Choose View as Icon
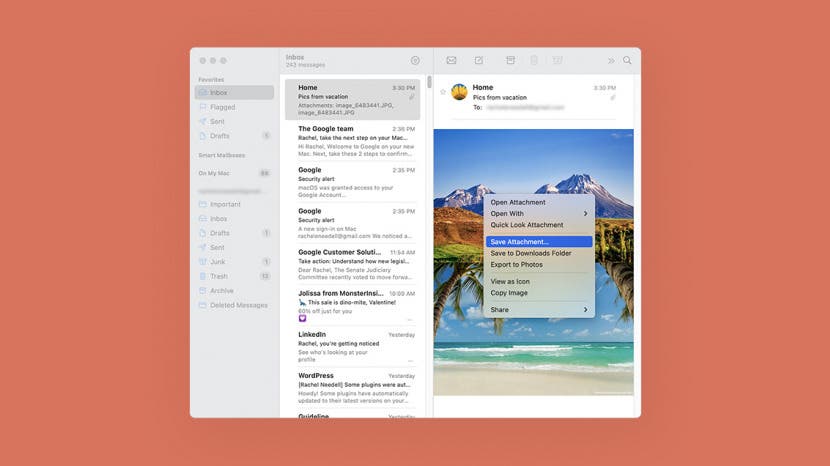The height and width of the screenshot is (466, 830). click(539, 282)
